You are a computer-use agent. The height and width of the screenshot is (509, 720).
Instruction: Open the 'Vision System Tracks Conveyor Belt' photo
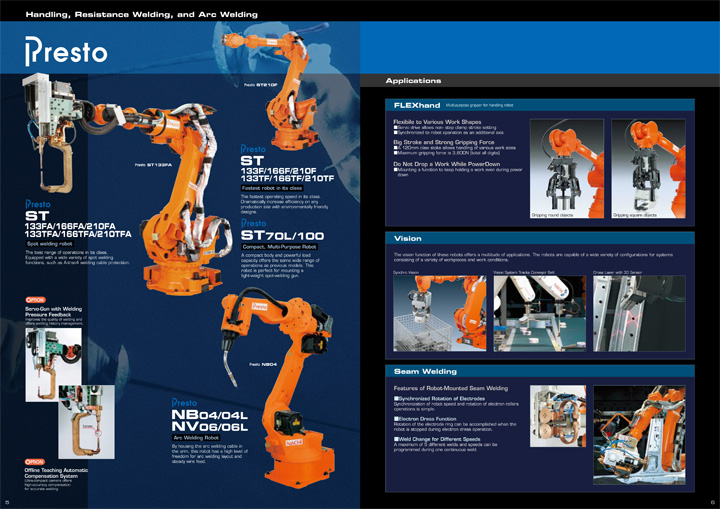[540, 313]
